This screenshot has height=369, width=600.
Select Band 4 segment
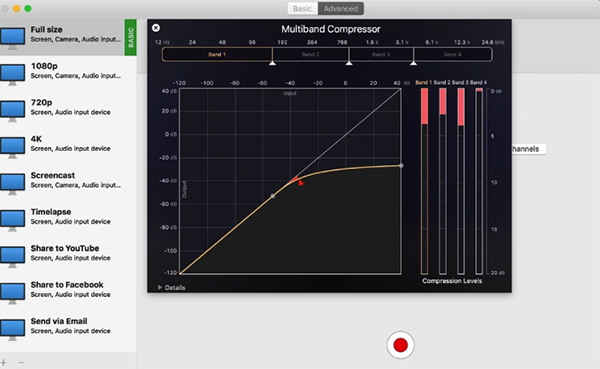453,54
